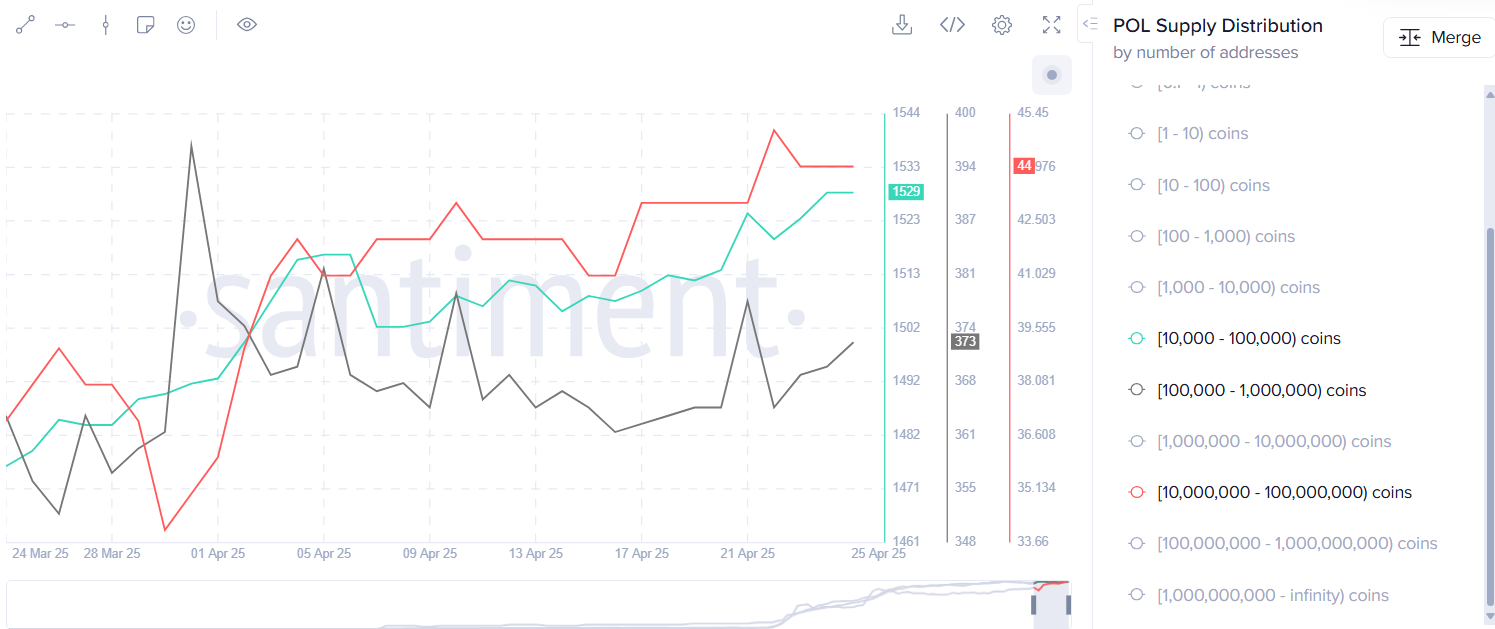Click the Merge button
The height and width of the screenshot is (629, 1495).
[1440, 37]
